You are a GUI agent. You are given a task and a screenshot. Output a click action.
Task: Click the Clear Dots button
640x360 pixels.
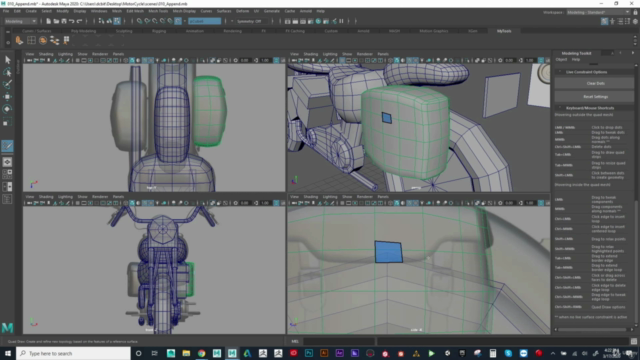coord(596,83)
